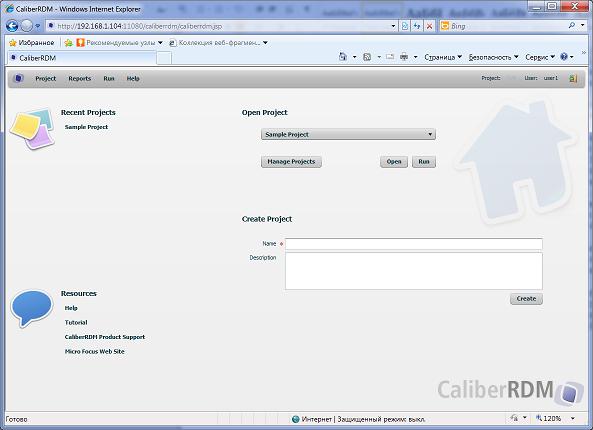The height and width of the screenshot is (430, 593).
Task: Open the Сервис menu dropdown
Action: pos(540,57)
